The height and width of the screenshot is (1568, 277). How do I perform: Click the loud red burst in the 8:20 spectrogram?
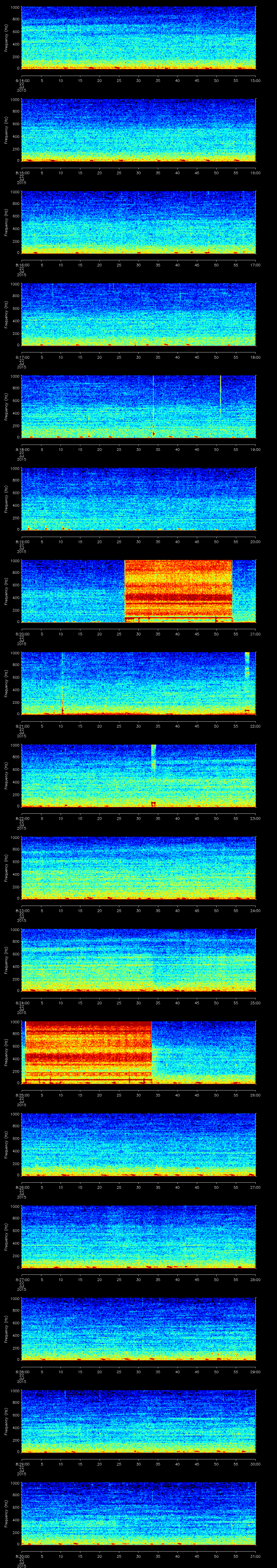pyautogui.click(x=178, y=590)
